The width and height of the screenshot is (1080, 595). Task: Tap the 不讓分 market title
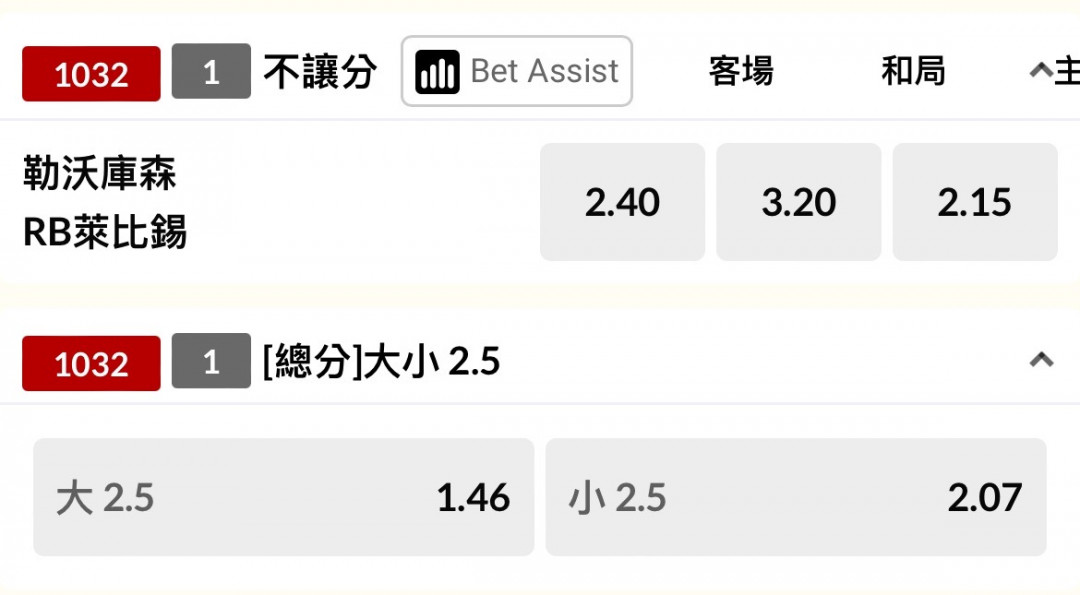(x=320, y=72)
